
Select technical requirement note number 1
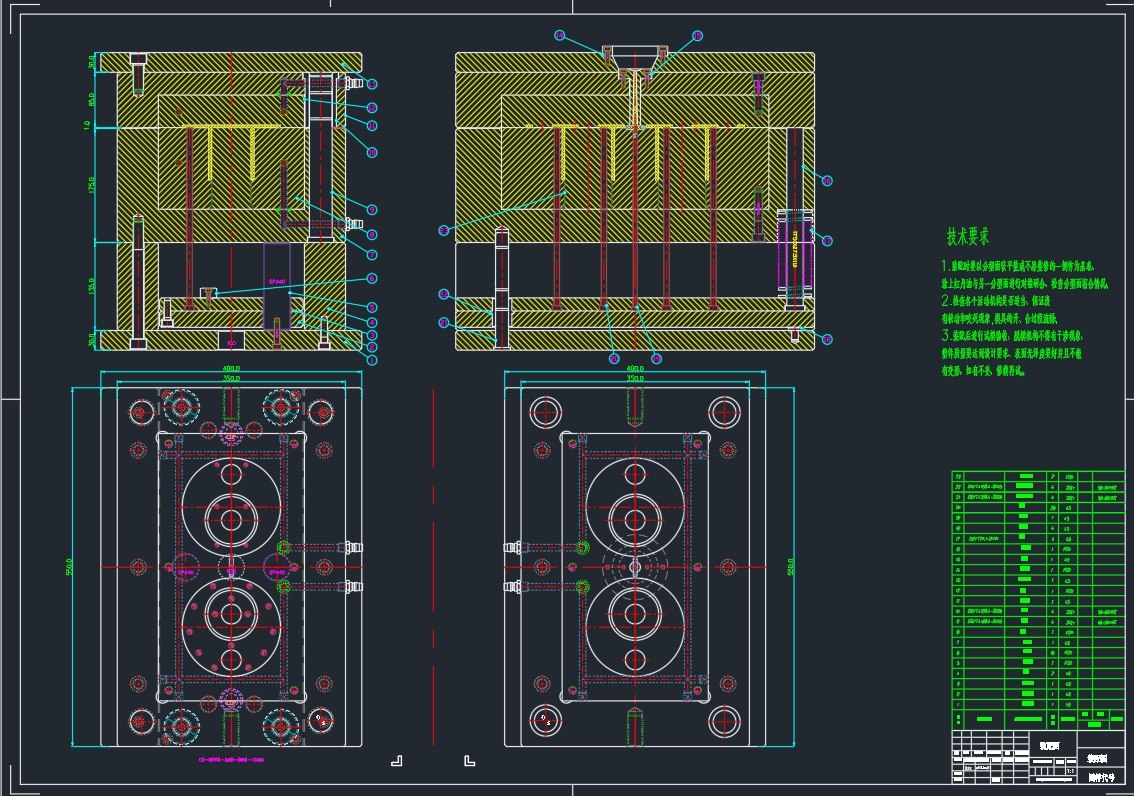point(1025,275)
